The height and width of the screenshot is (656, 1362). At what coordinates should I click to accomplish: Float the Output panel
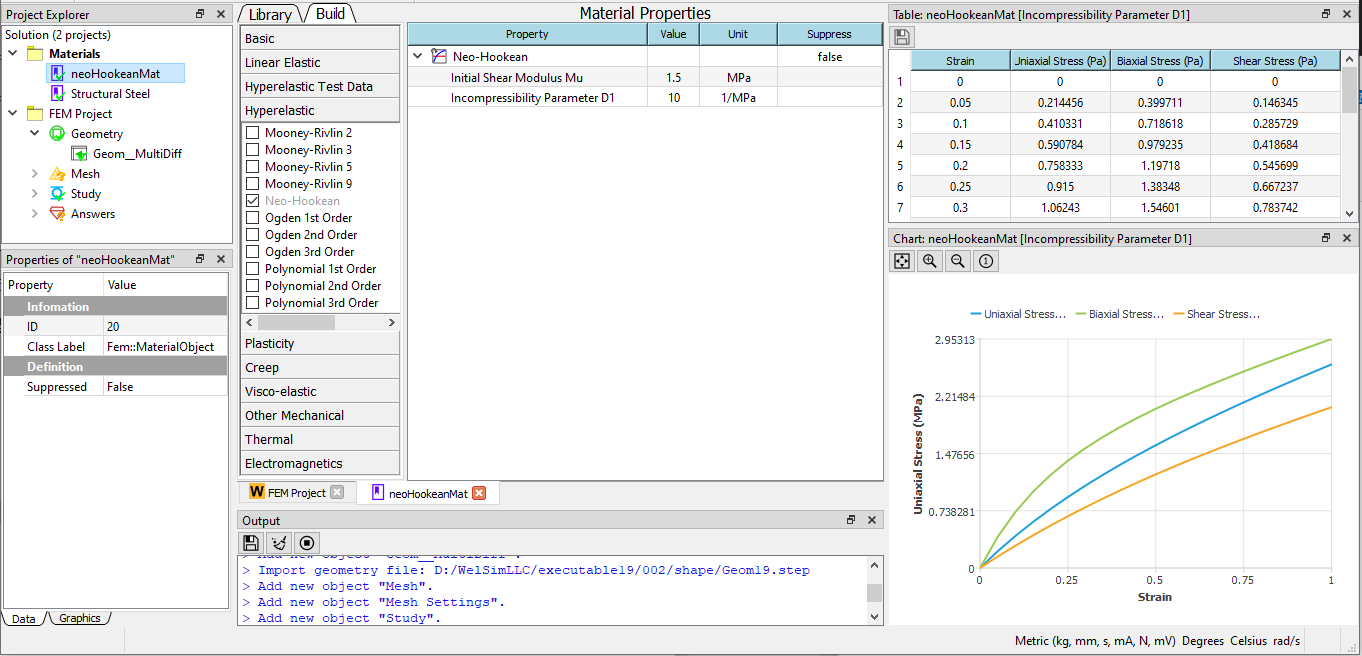click(x=851, y=520)
